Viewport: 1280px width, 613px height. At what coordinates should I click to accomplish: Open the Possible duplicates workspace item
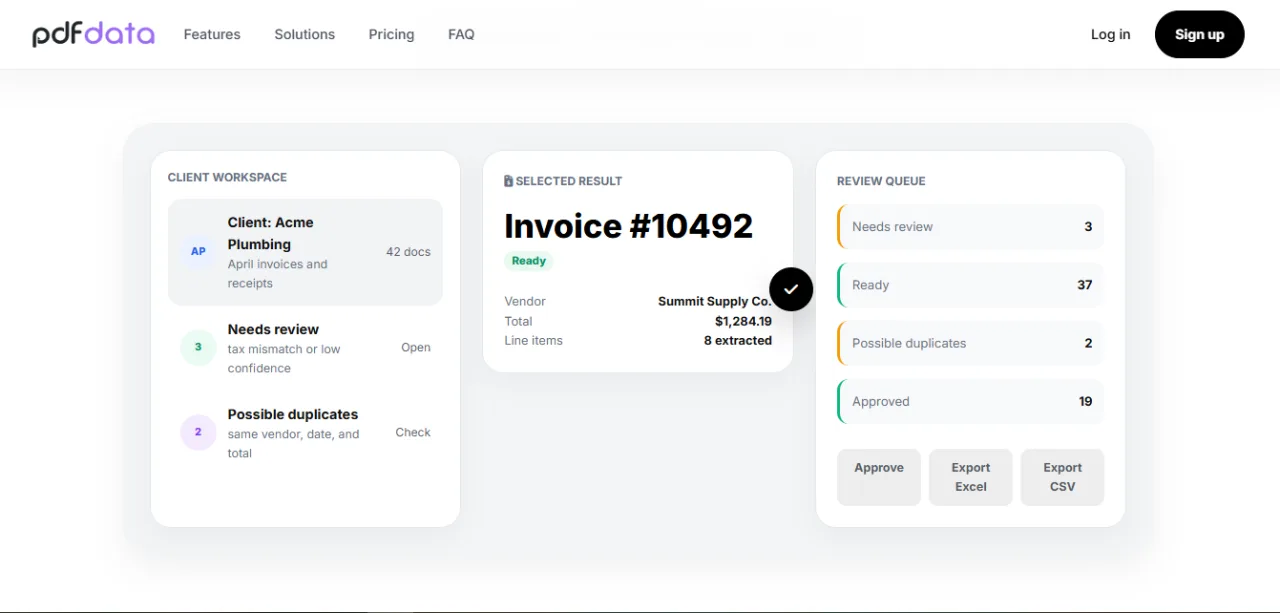click(305, 433)
